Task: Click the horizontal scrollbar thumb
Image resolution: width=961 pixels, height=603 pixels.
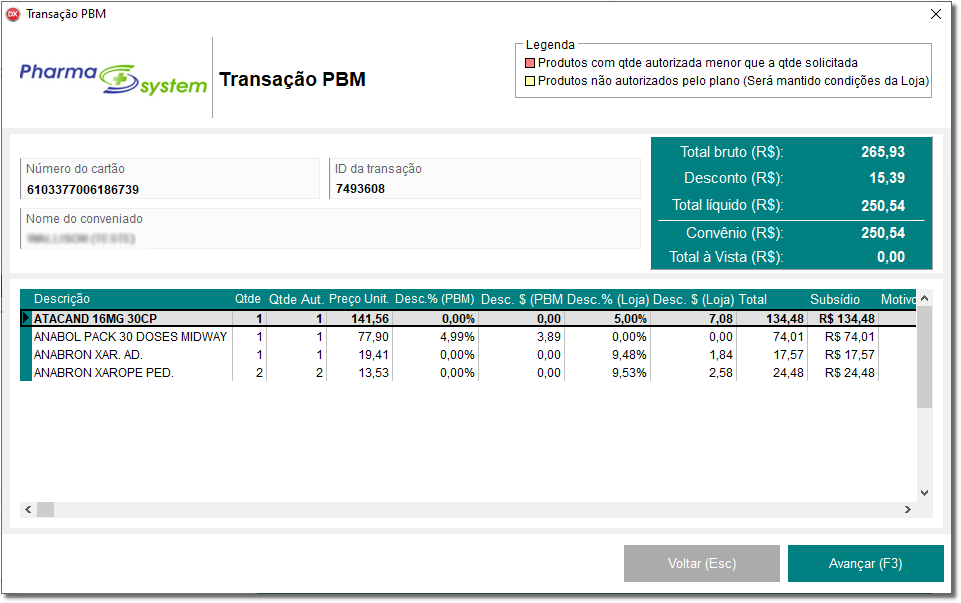Action: tap(45, 509)
